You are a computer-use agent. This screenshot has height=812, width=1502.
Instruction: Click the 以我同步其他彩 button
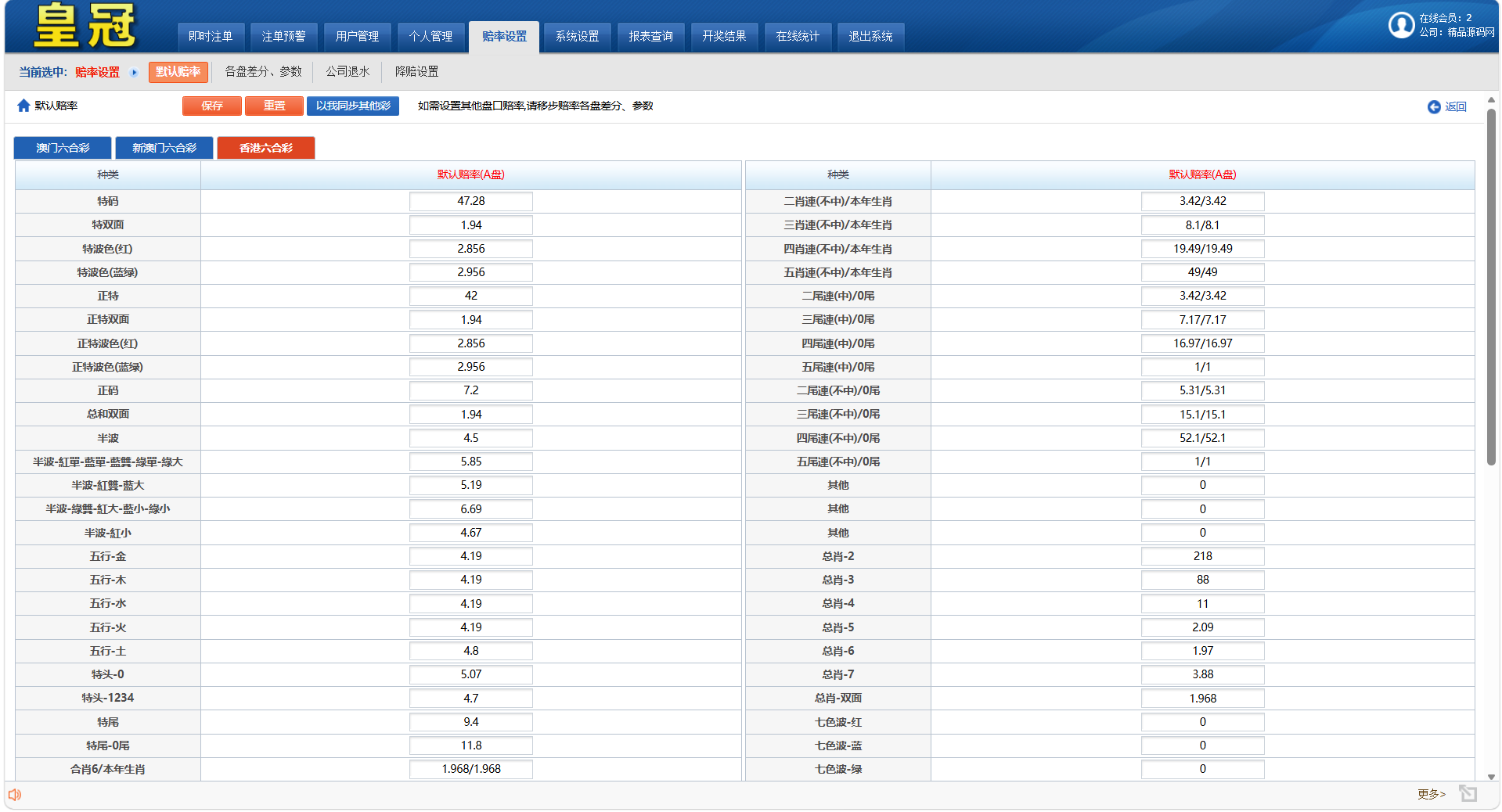tap(352, 106)
